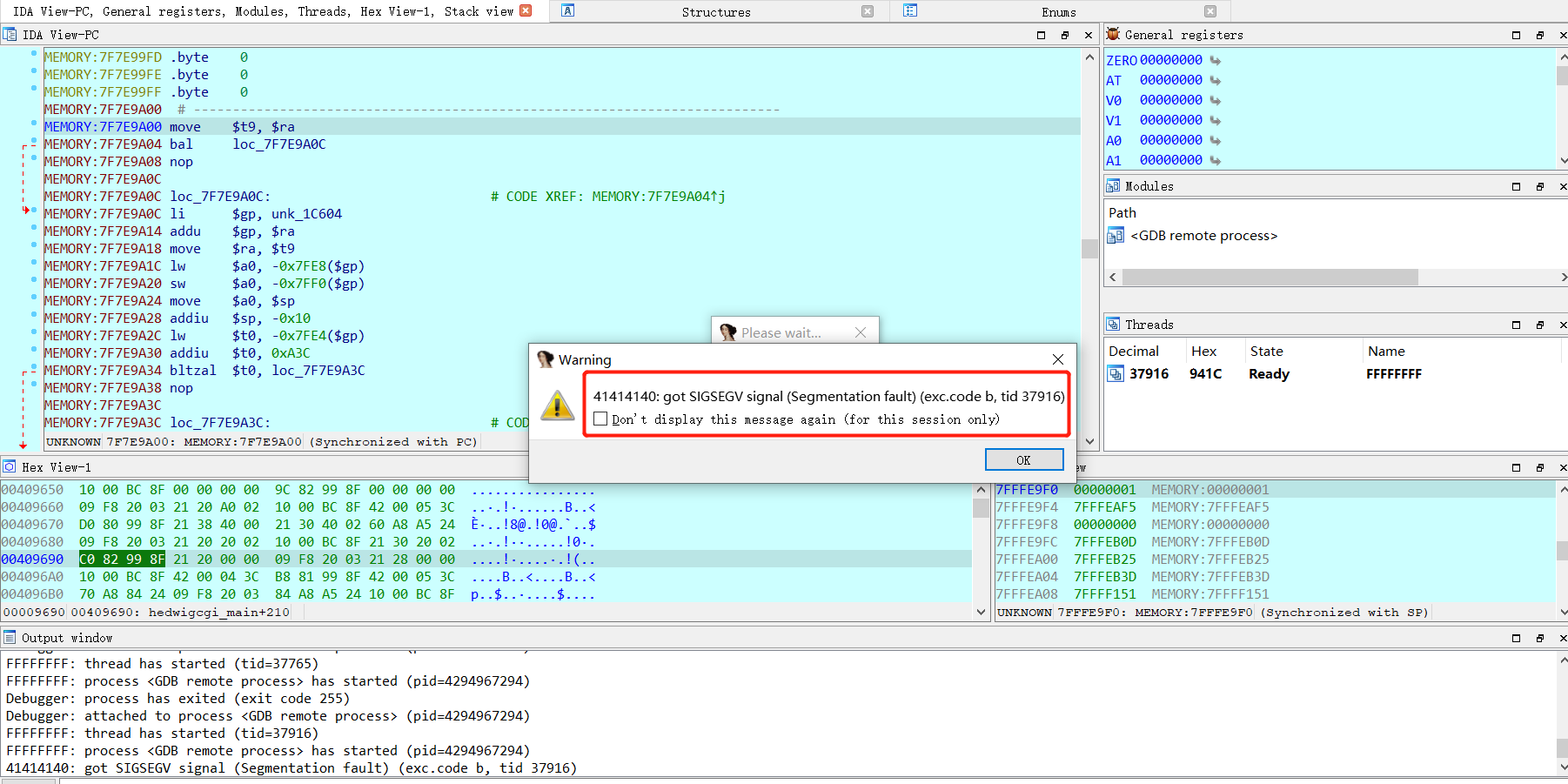Close the Please wait popup
The image size is (1568, 784).
coord(861,332)
